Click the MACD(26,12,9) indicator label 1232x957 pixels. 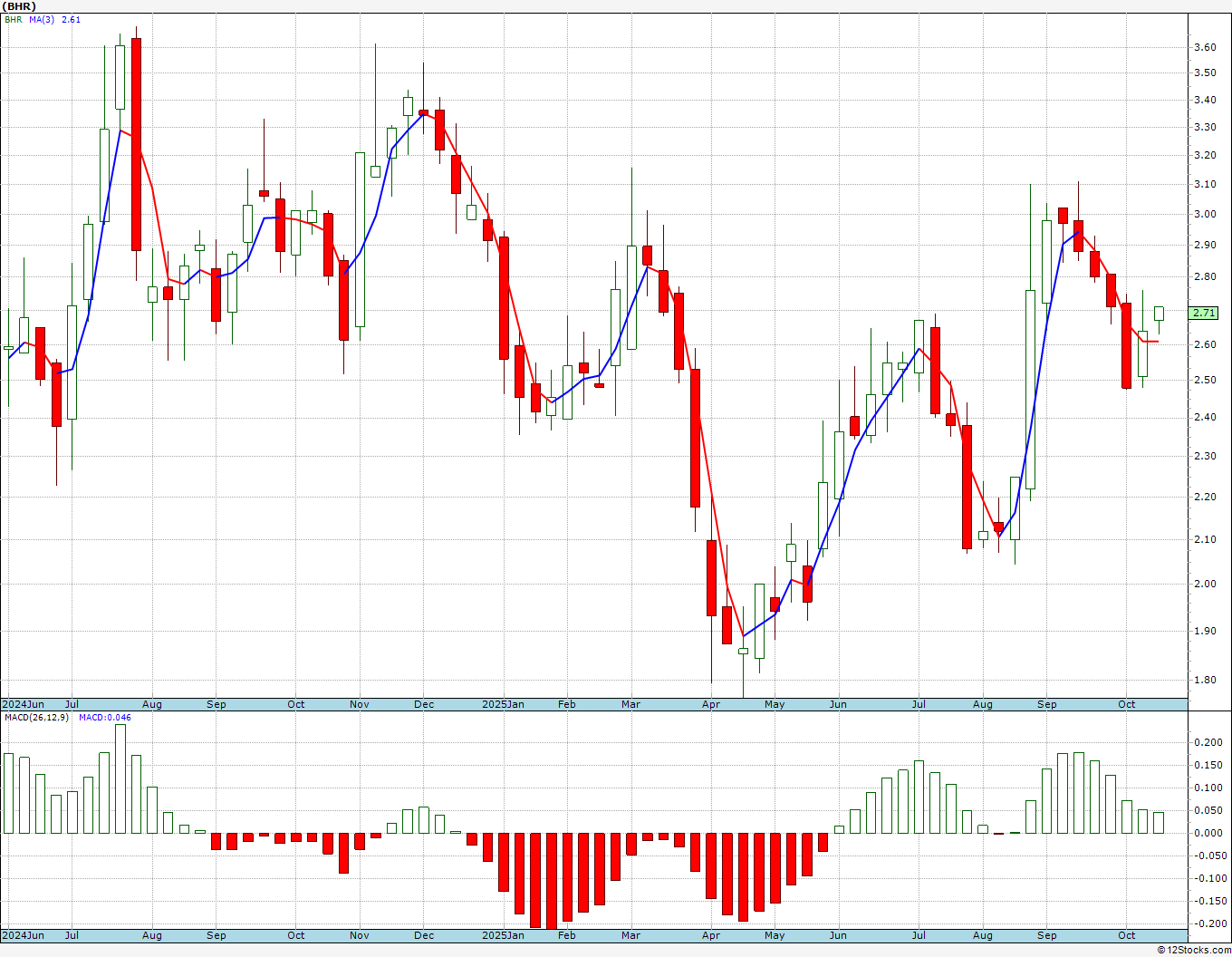37,718
